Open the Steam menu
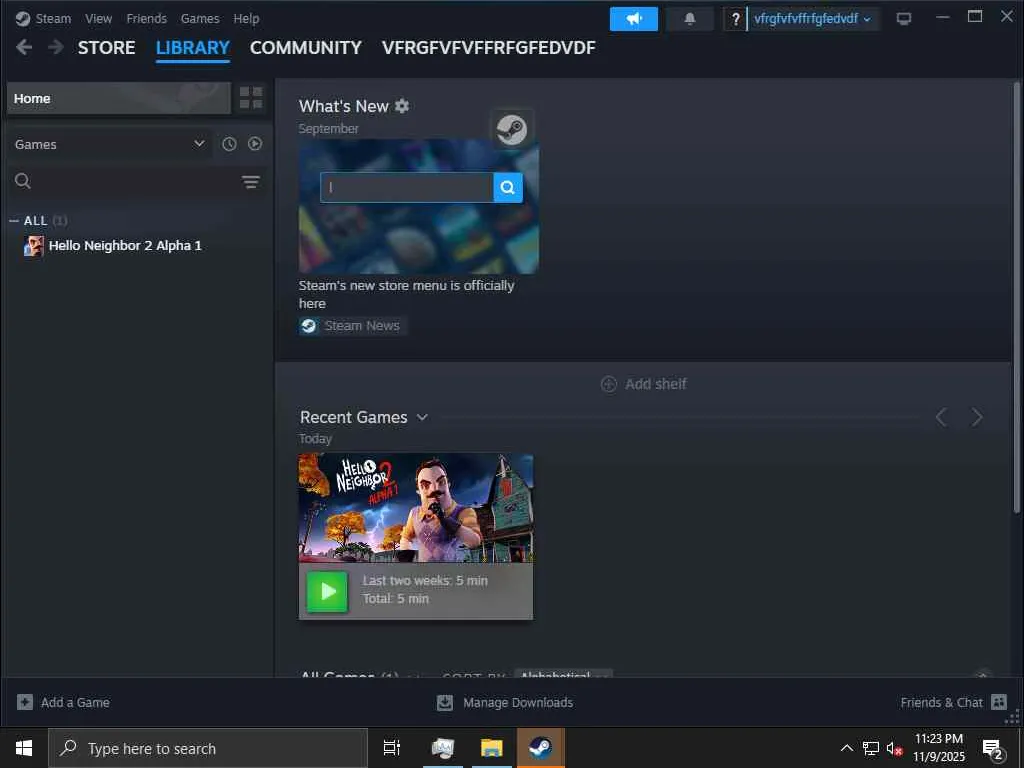Screen dimensions: 1024x768 (53, 18)
